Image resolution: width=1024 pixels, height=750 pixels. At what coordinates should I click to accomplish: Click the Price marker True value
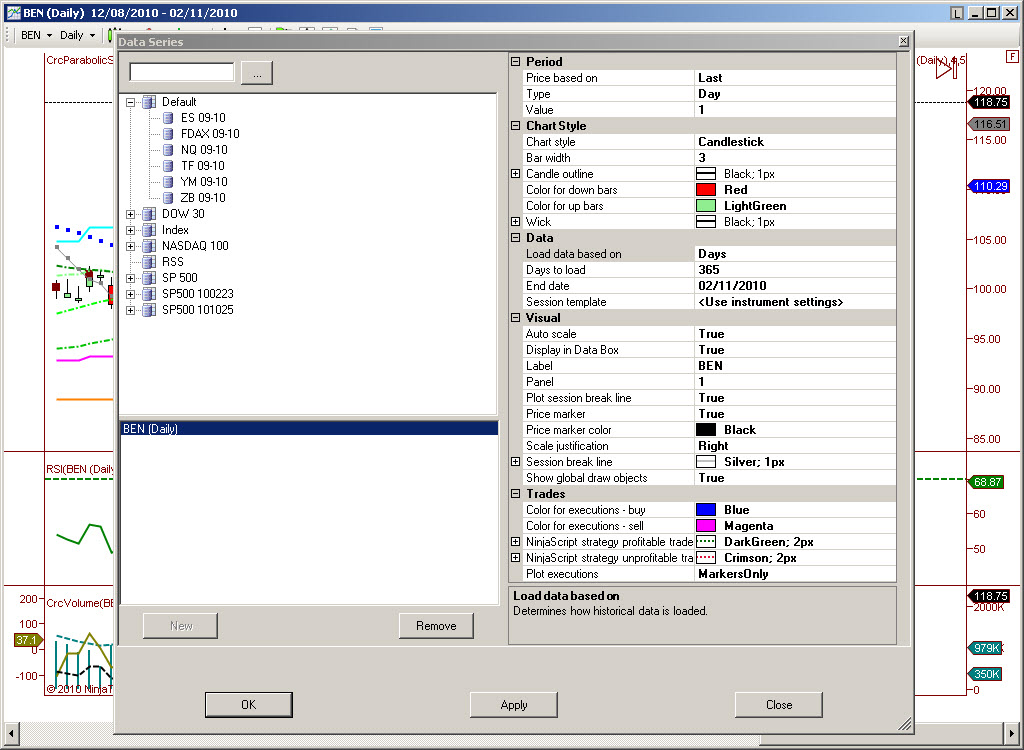(795, 414)
